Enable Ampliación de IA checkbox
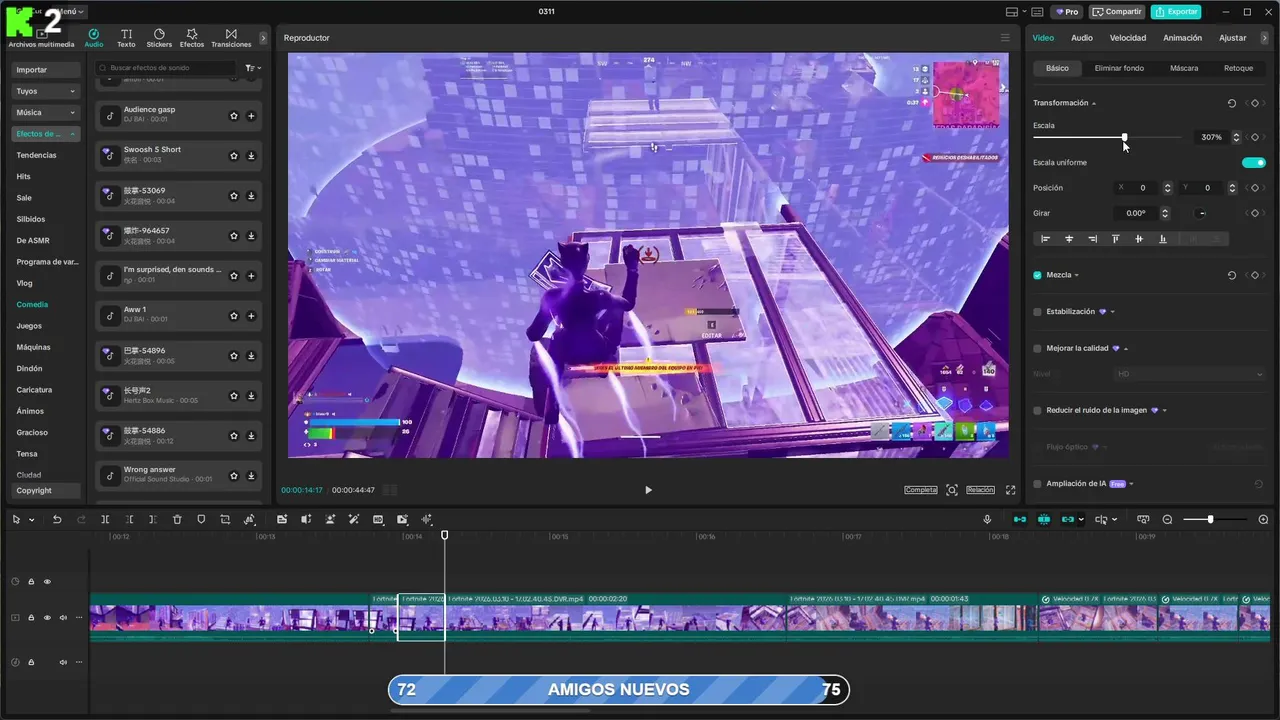This screenshot has height=720, width=1280. [x=1038, y=484]
